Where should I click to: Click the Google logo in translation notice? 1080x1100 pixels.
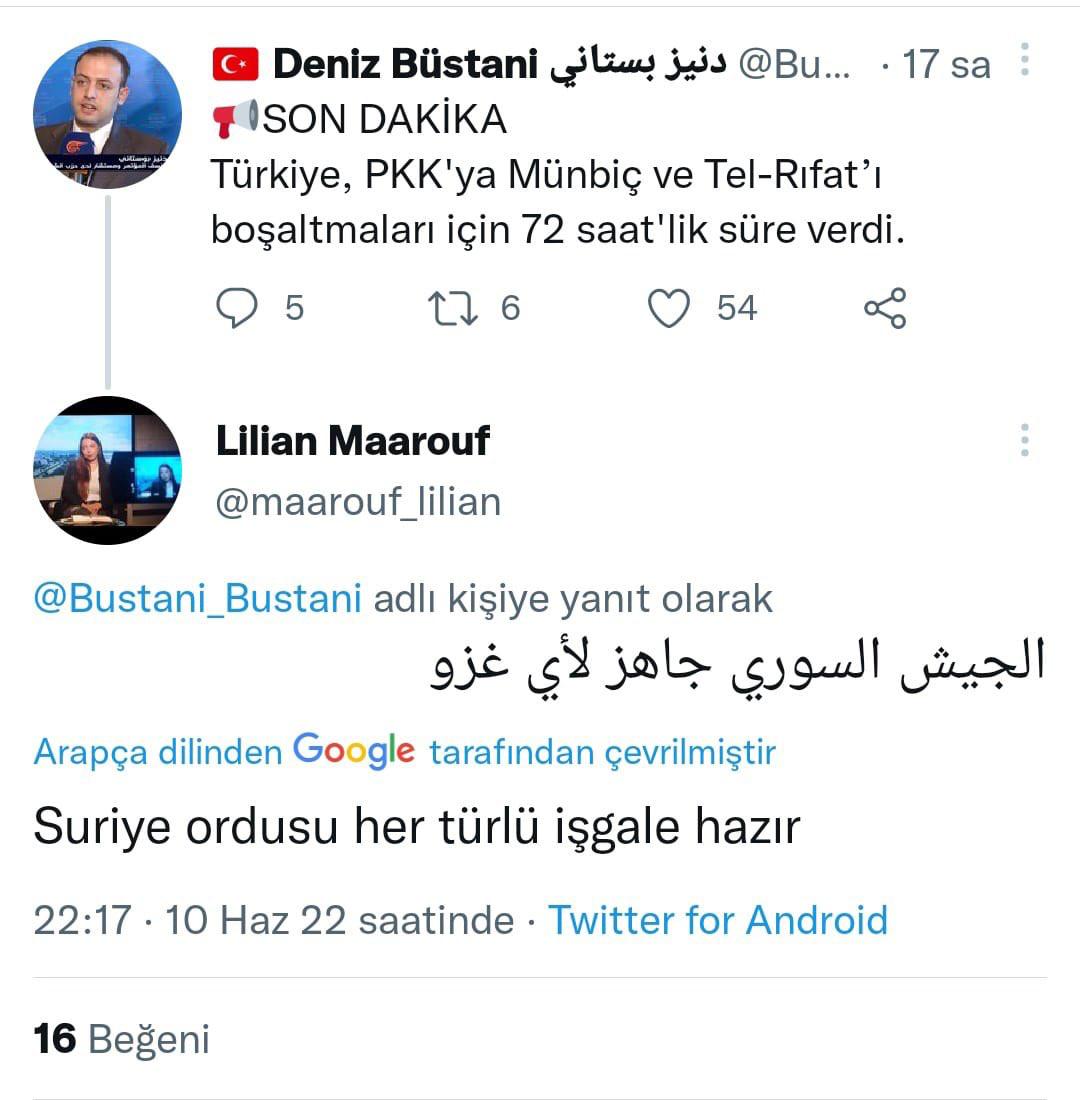click(350, 751)
